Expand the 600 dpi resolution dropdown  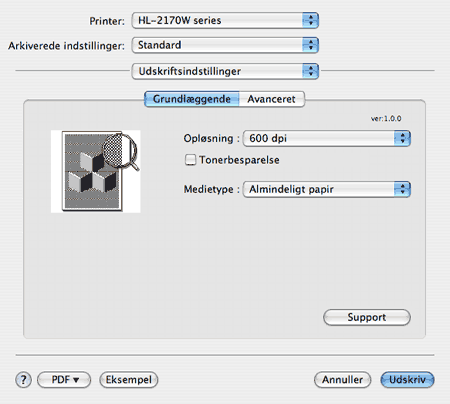click(327, 138)
